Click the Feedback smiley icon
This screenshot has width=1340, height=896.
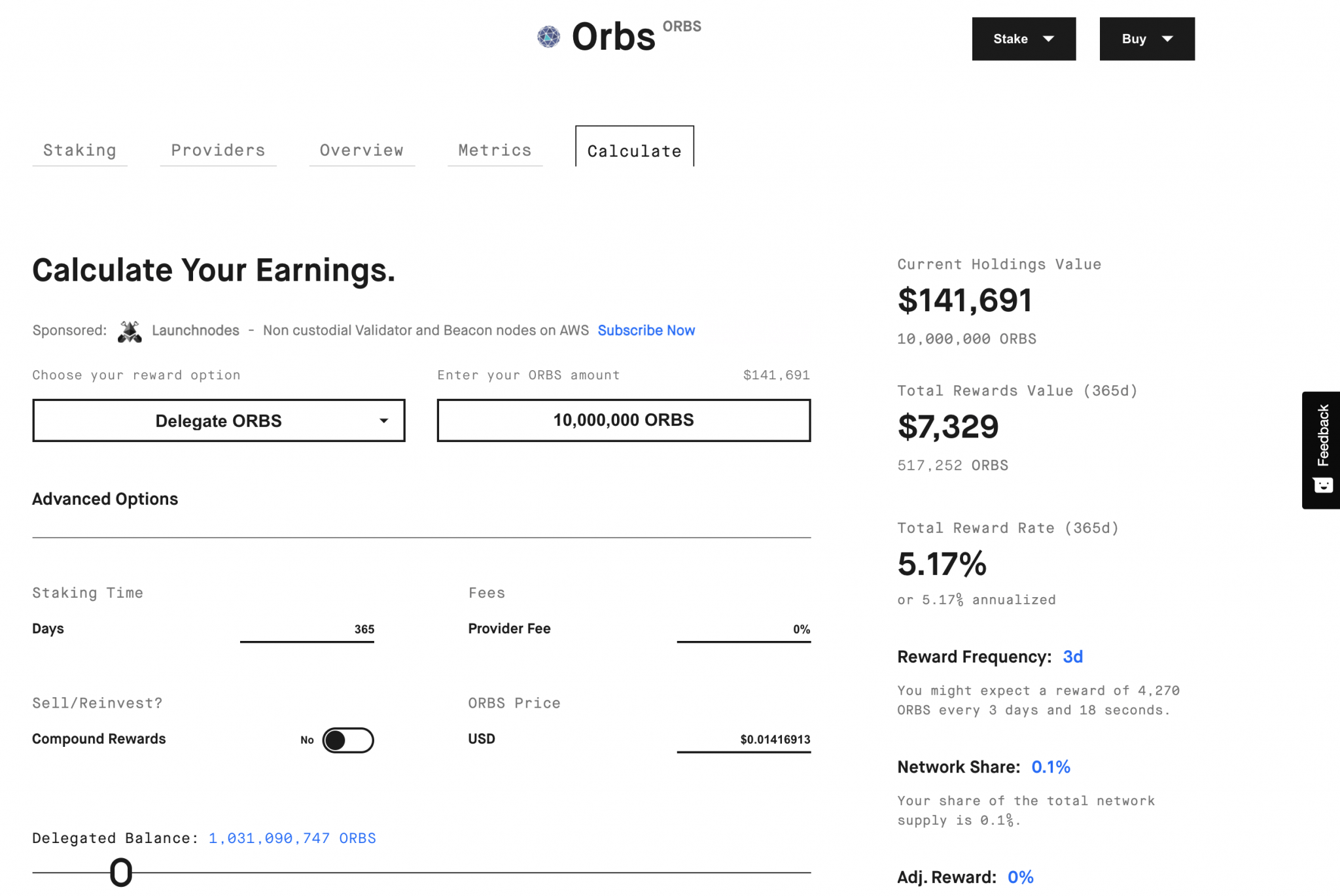pos(1322,485)
